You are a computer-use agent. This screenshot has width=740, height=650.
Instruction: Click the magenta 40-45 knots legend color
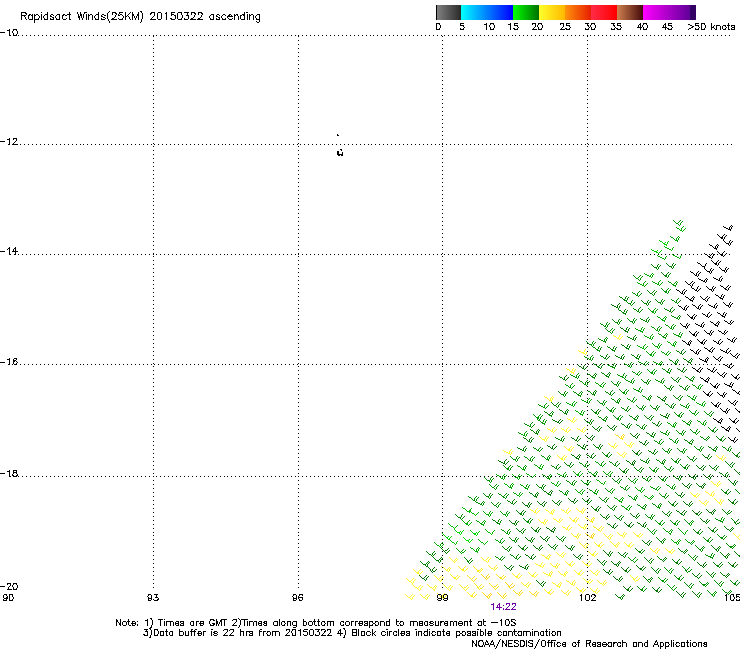(x=656, y=12)
